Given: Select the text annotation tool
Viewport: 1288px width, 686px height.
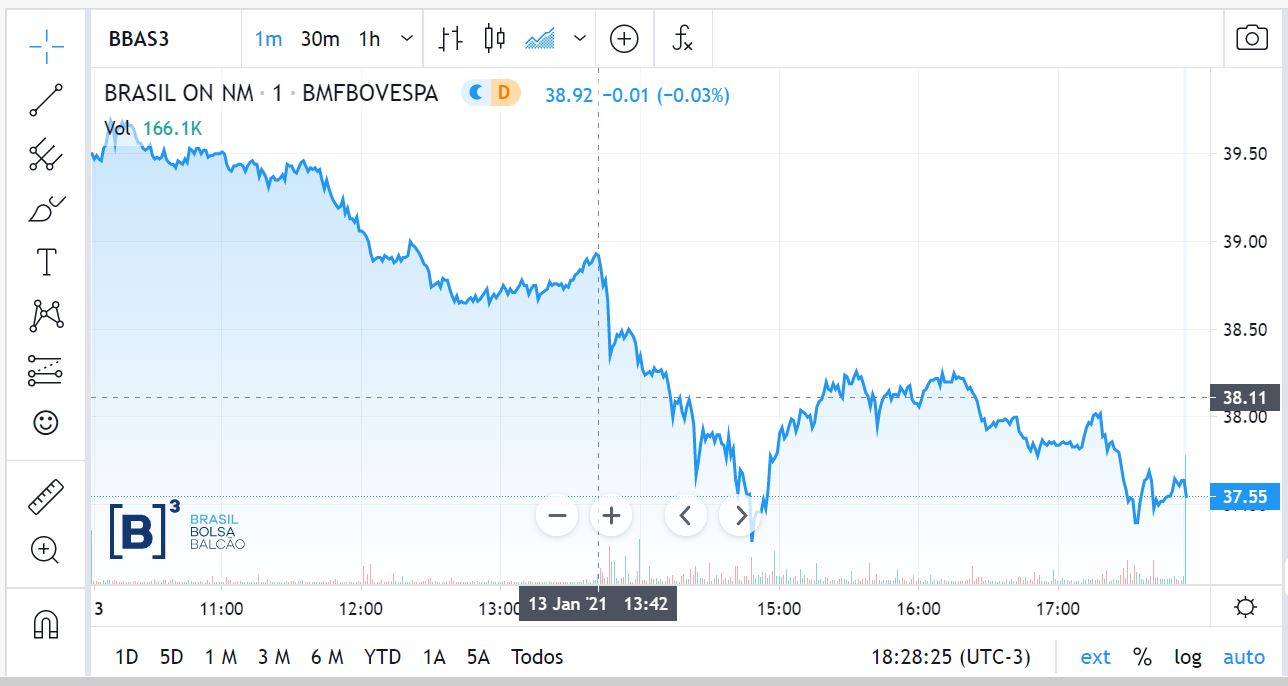Looking at the screenshot, I should pyautogui.click(x=46, y=263).
